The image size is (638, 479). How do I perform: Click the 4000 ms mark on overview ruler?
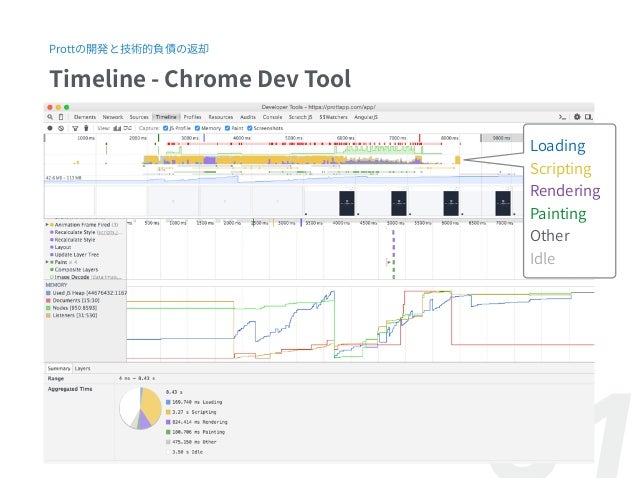pos(241,138)
